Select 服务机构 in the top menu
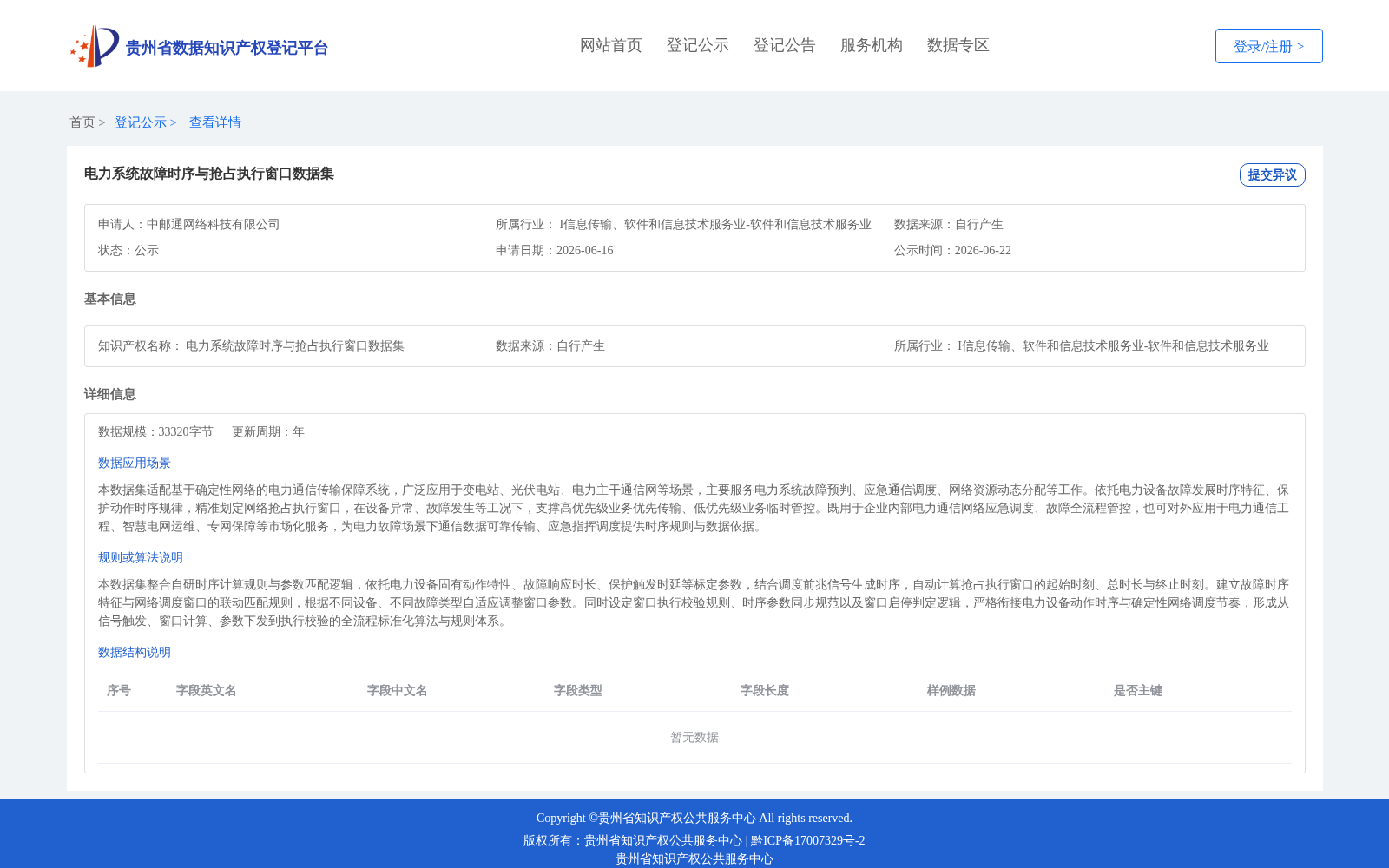The image size is (1389, 868). pyautogui.click(x=872, y=45)
